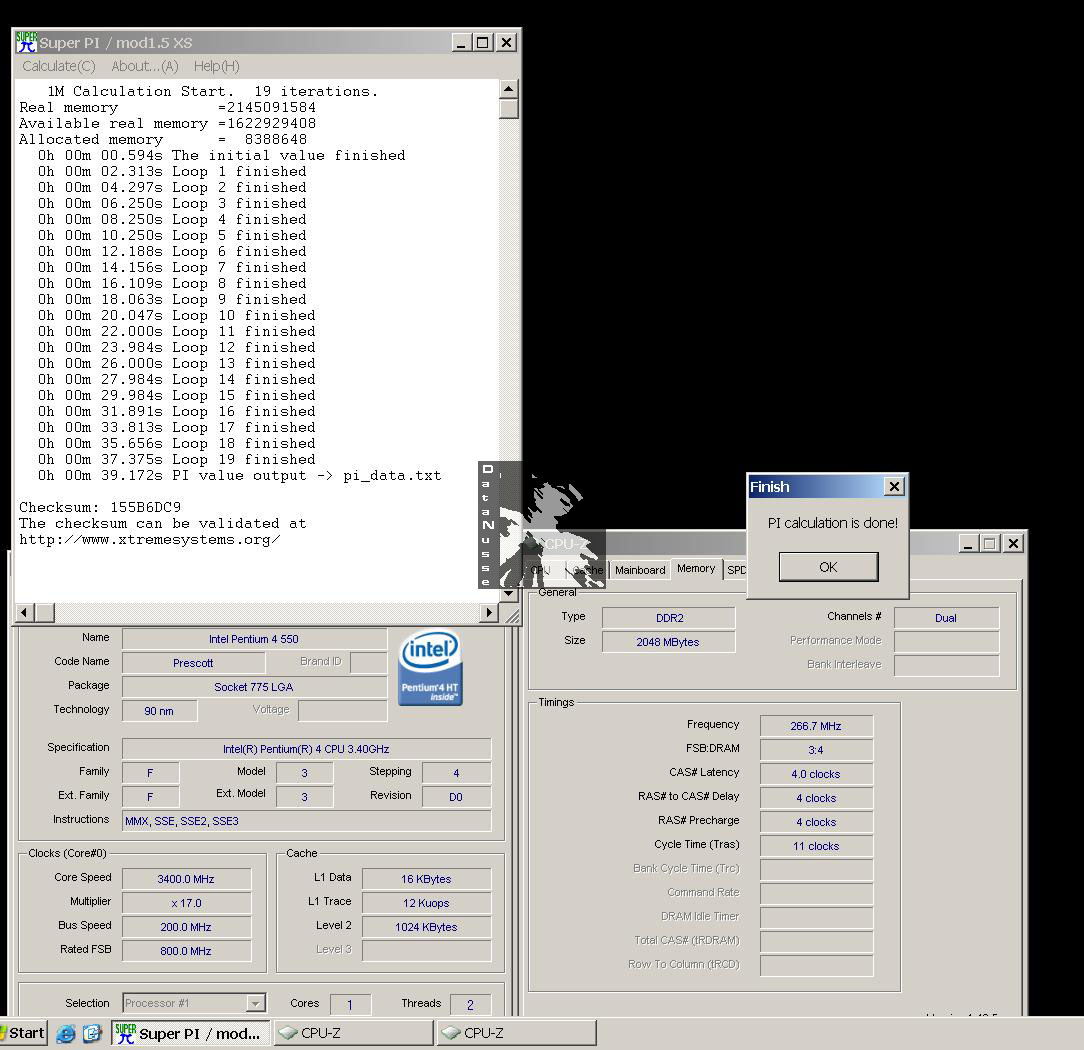Click the '12 Kuops' L1 Trace value

427,903
